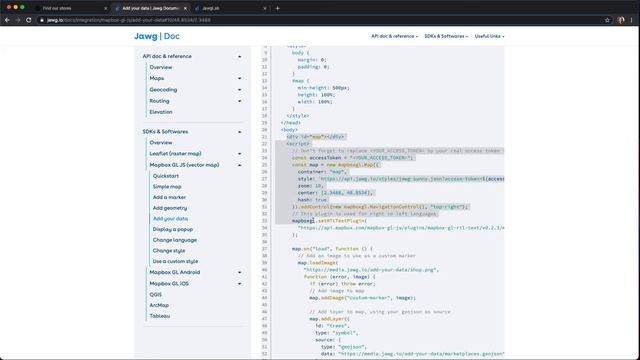Open the 'Simple map' page
This screenshot has height=360, width=640.
pos(167,187)
